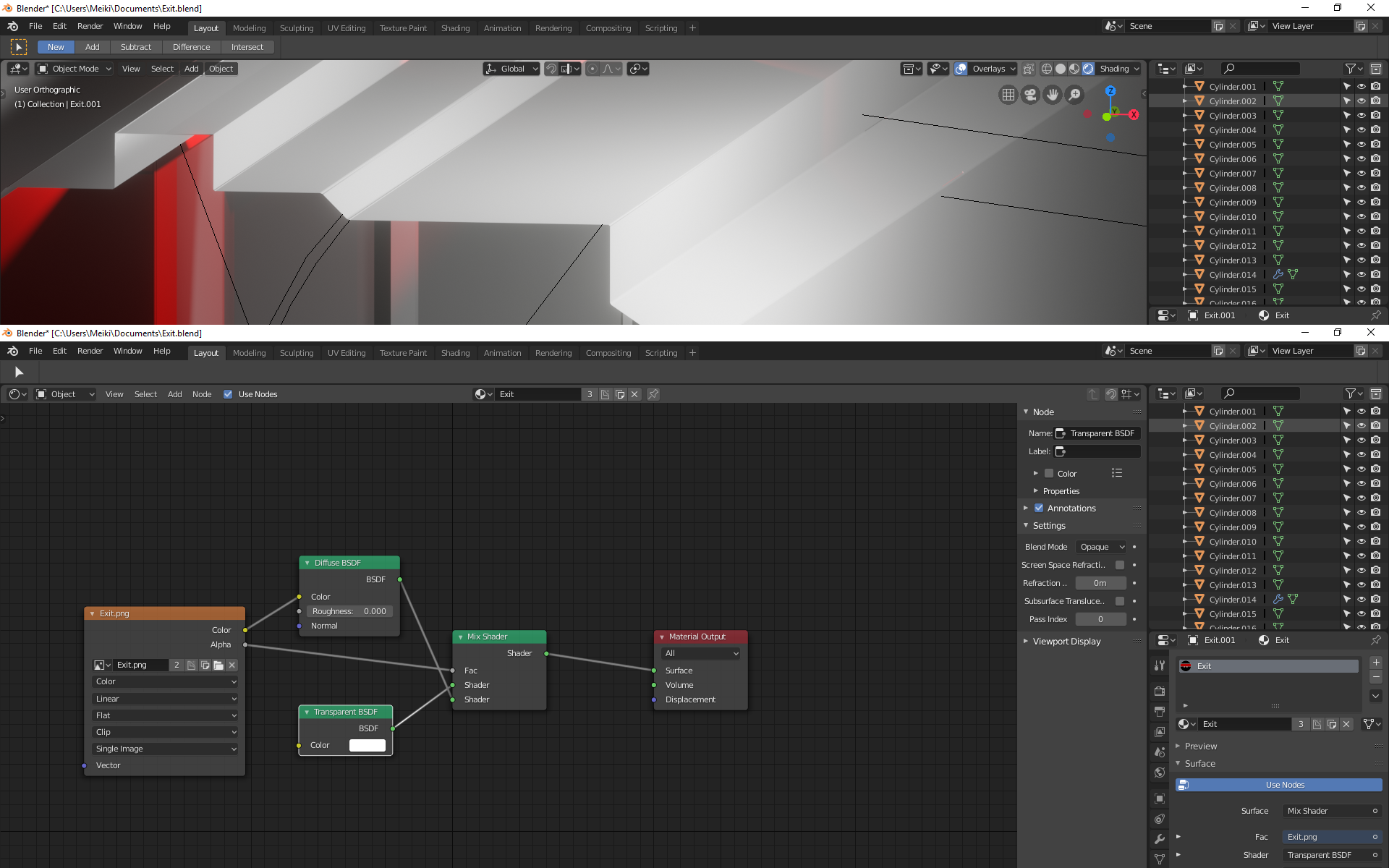This screenshot has width=1389, height=868.
Task: Click the modifier wrench icon on Cylinder.014 in the top outliner
Action: click(1278, 275)
